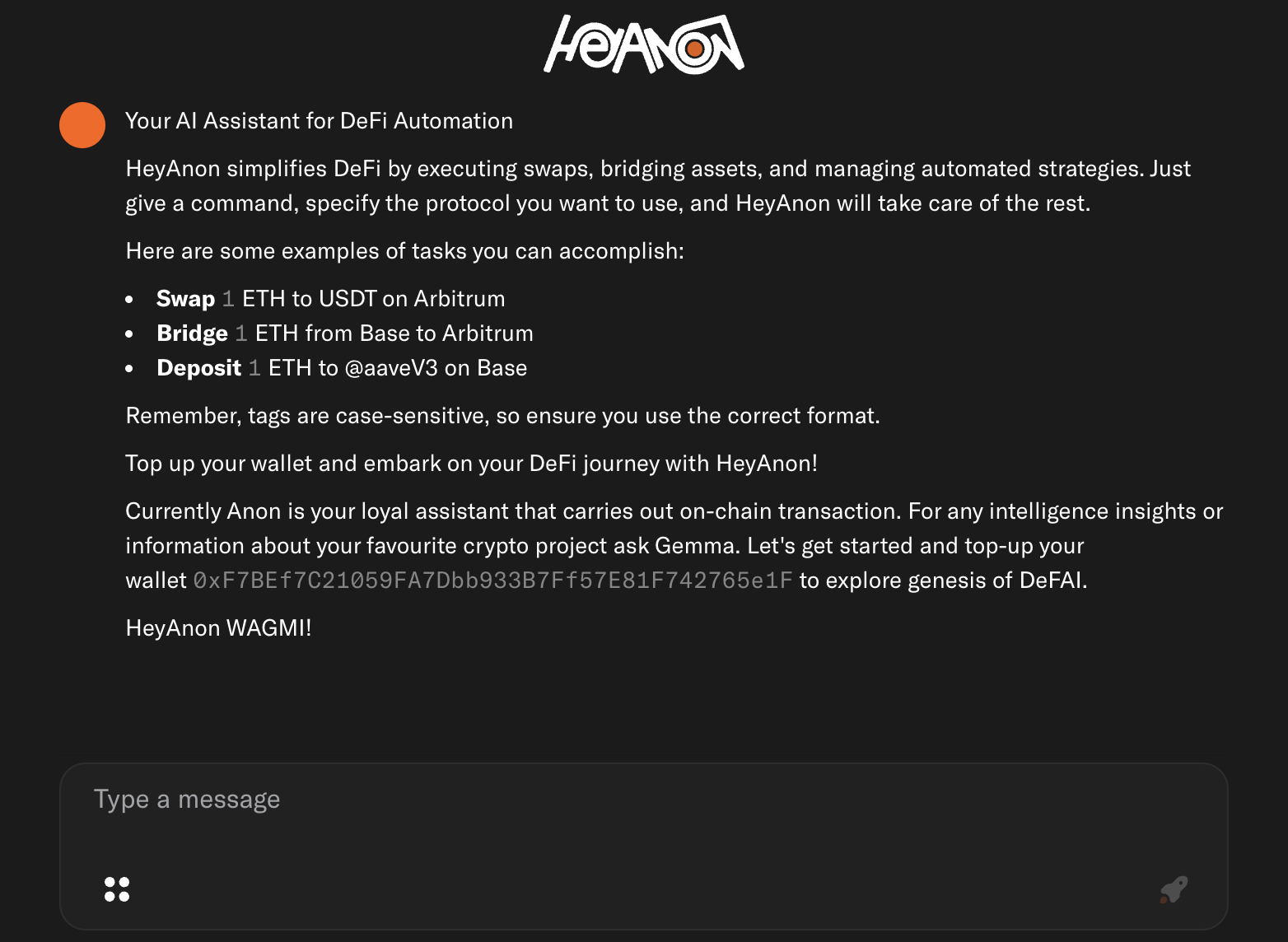The width and height of the screenshot is (1288, 942).
Task: Select the bold 'Bridge' example command
Action: [x=192, y=333]
